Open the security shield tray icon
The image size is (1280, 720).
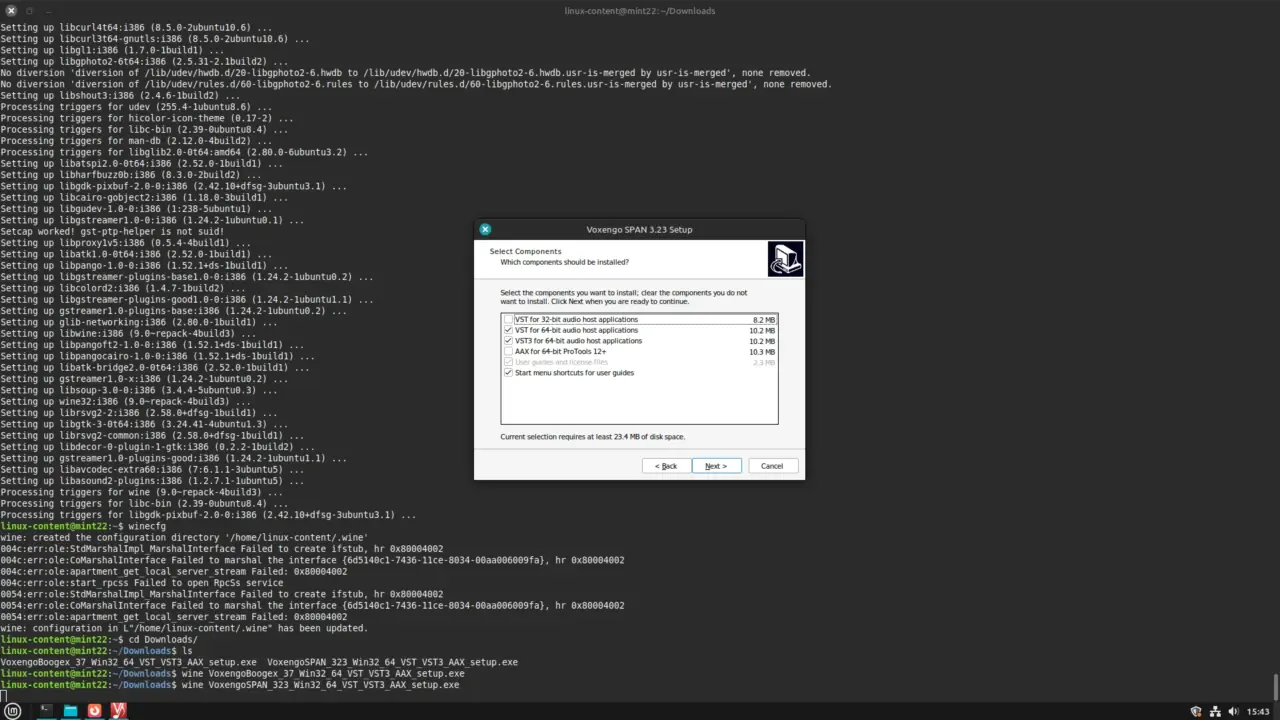[x=1196, y=712]
